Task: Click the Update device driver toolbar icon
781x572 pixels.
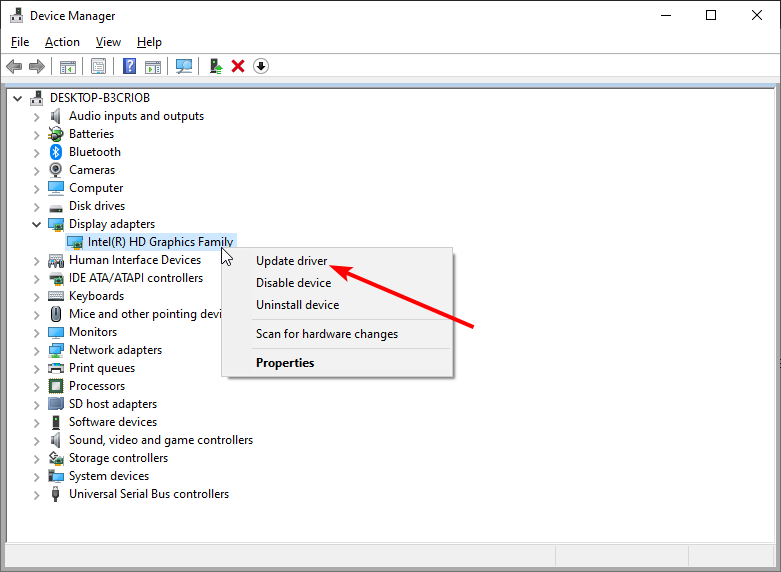Action: click(215, 66)
